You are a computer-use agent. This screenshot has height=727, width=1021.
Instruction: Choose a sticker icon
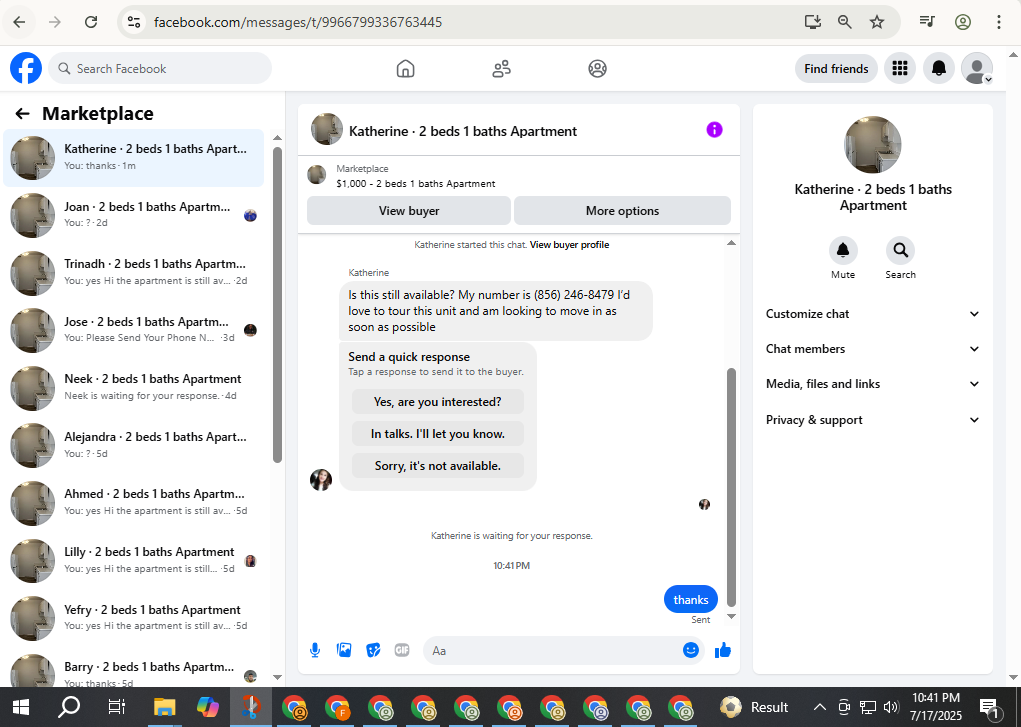point(373,650)
